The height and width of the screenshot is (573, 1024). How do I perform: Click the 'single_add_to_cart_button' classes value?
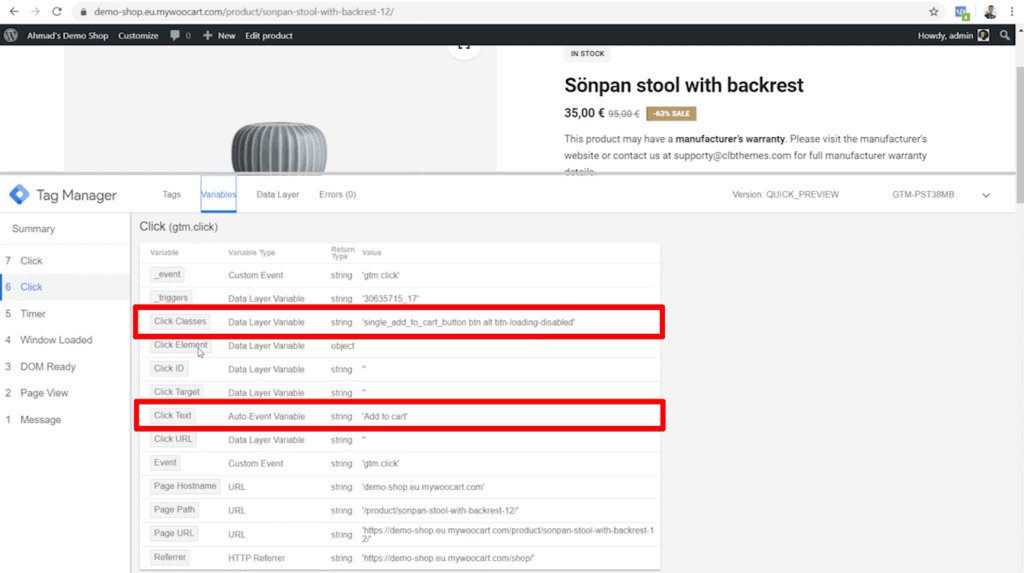pyautogui.click(x=468, y=322)
